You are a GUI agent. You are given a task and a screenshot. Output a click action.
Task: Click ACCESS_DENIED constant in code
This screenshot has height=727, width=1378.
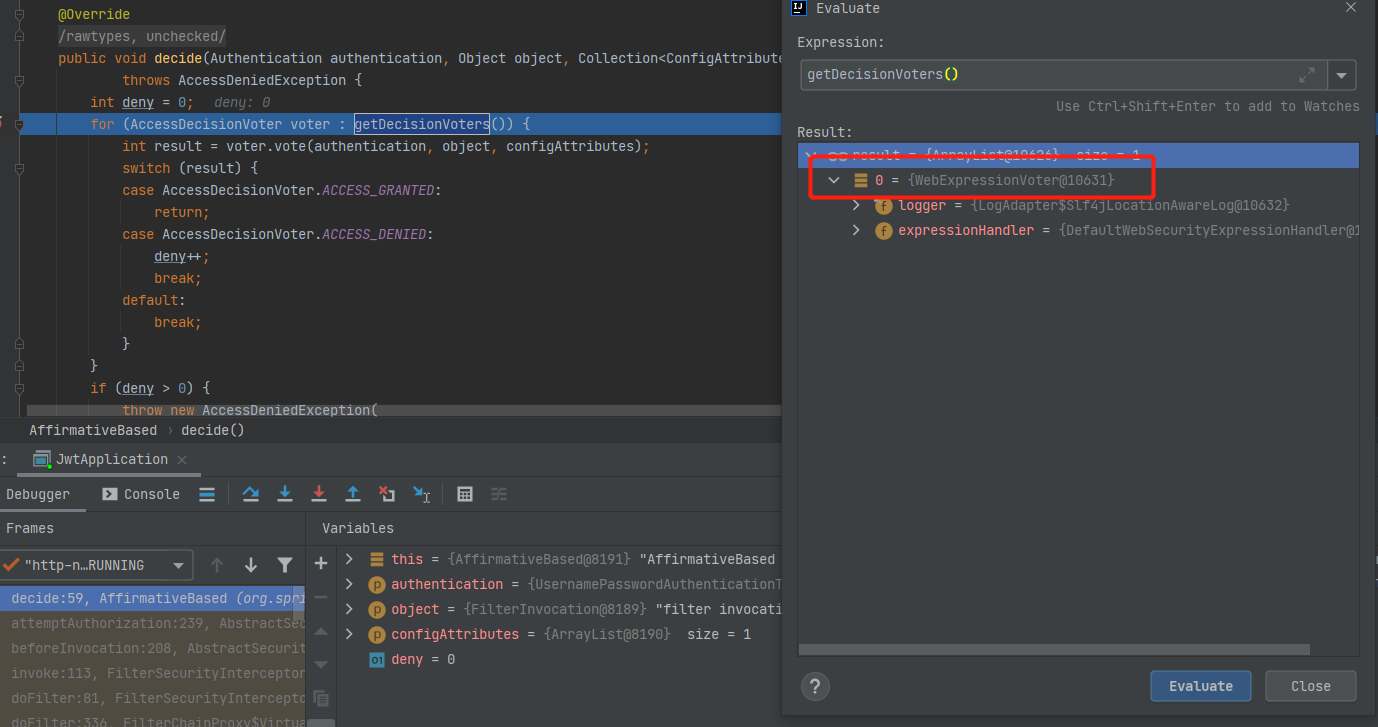click(375, 234)
